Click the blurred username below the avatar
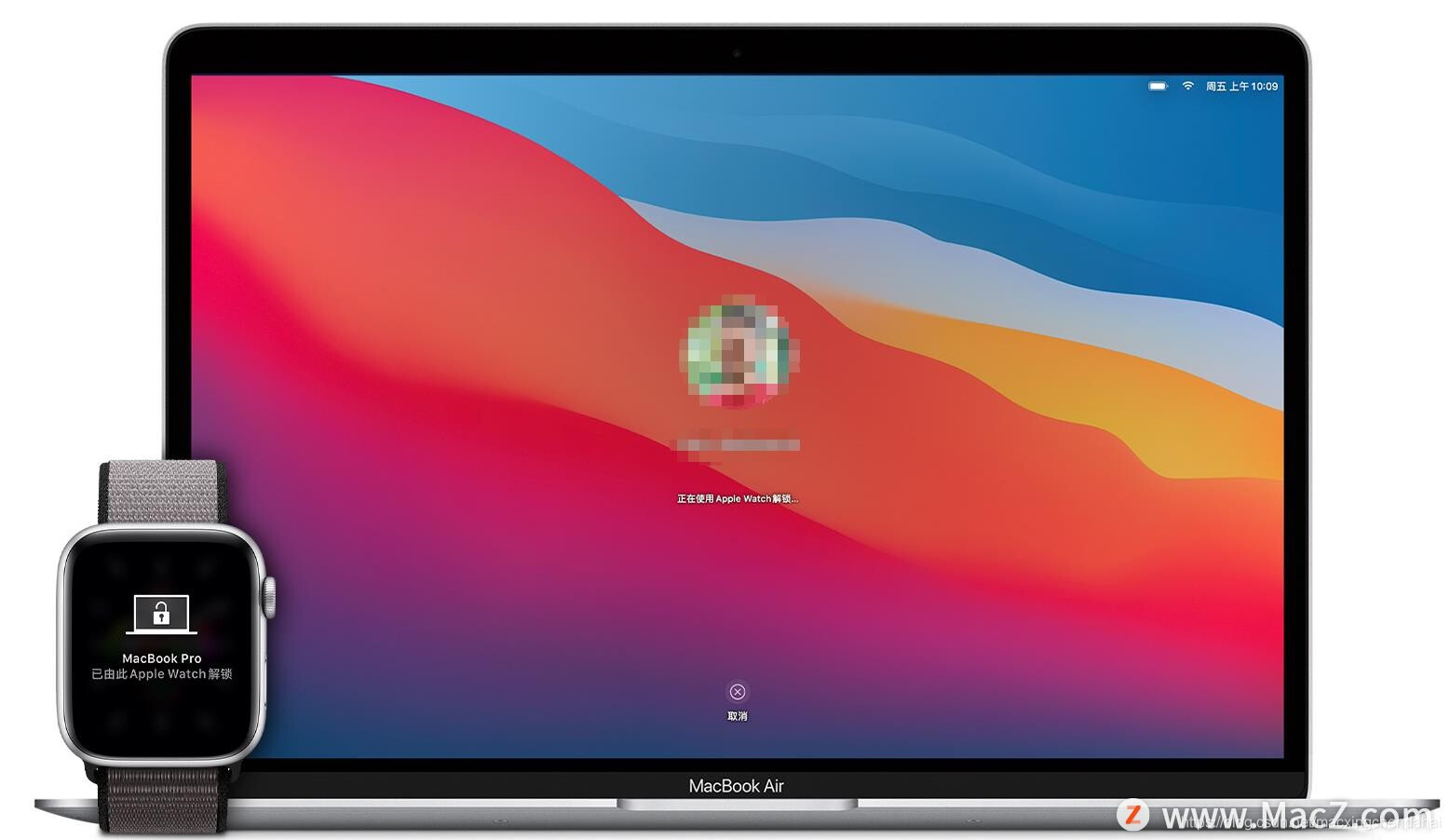 pyautogui.click(x=737, y=446)
